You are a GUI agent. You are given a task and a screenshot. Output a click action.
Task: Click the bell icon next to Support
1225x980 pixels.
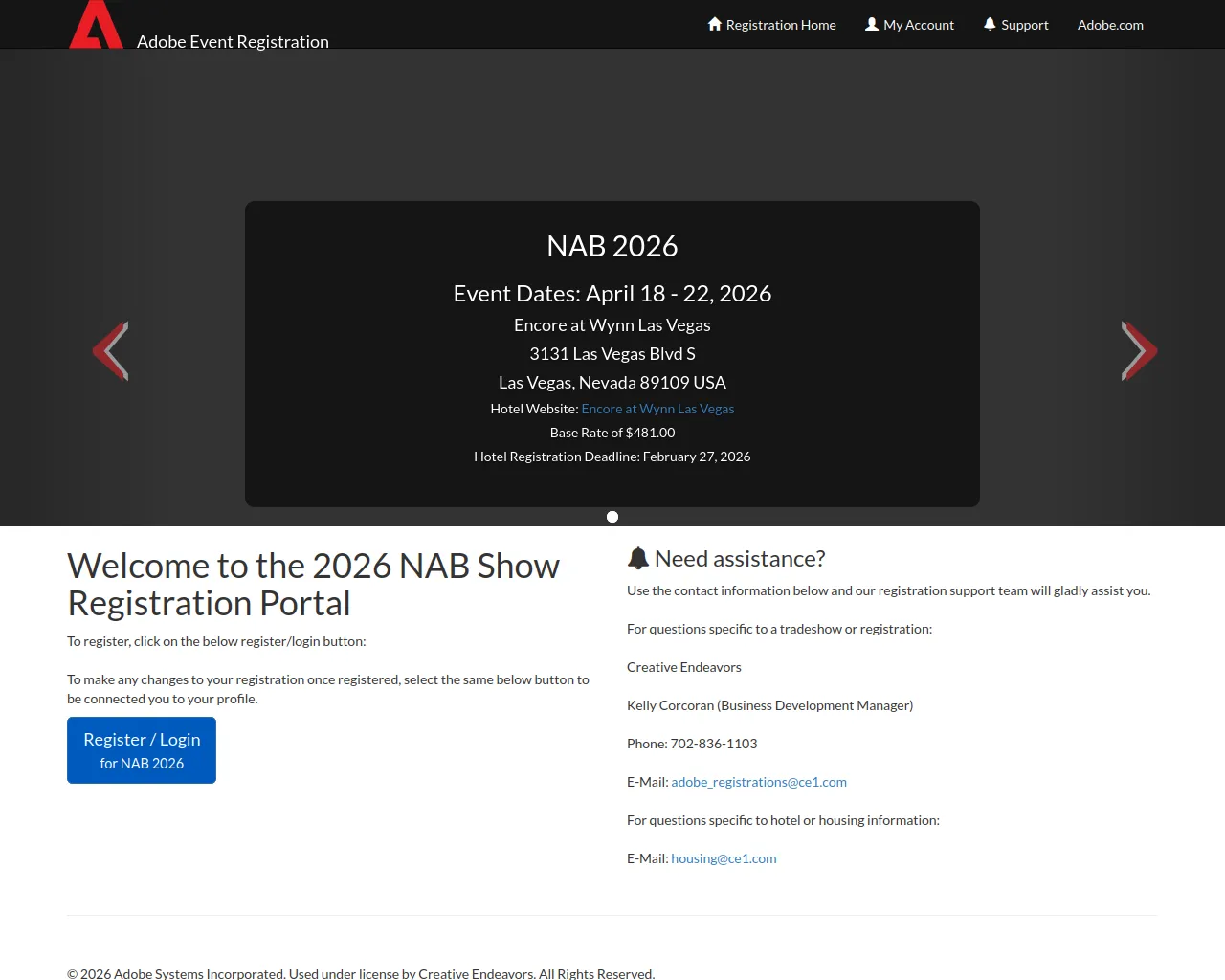[990, 24]
